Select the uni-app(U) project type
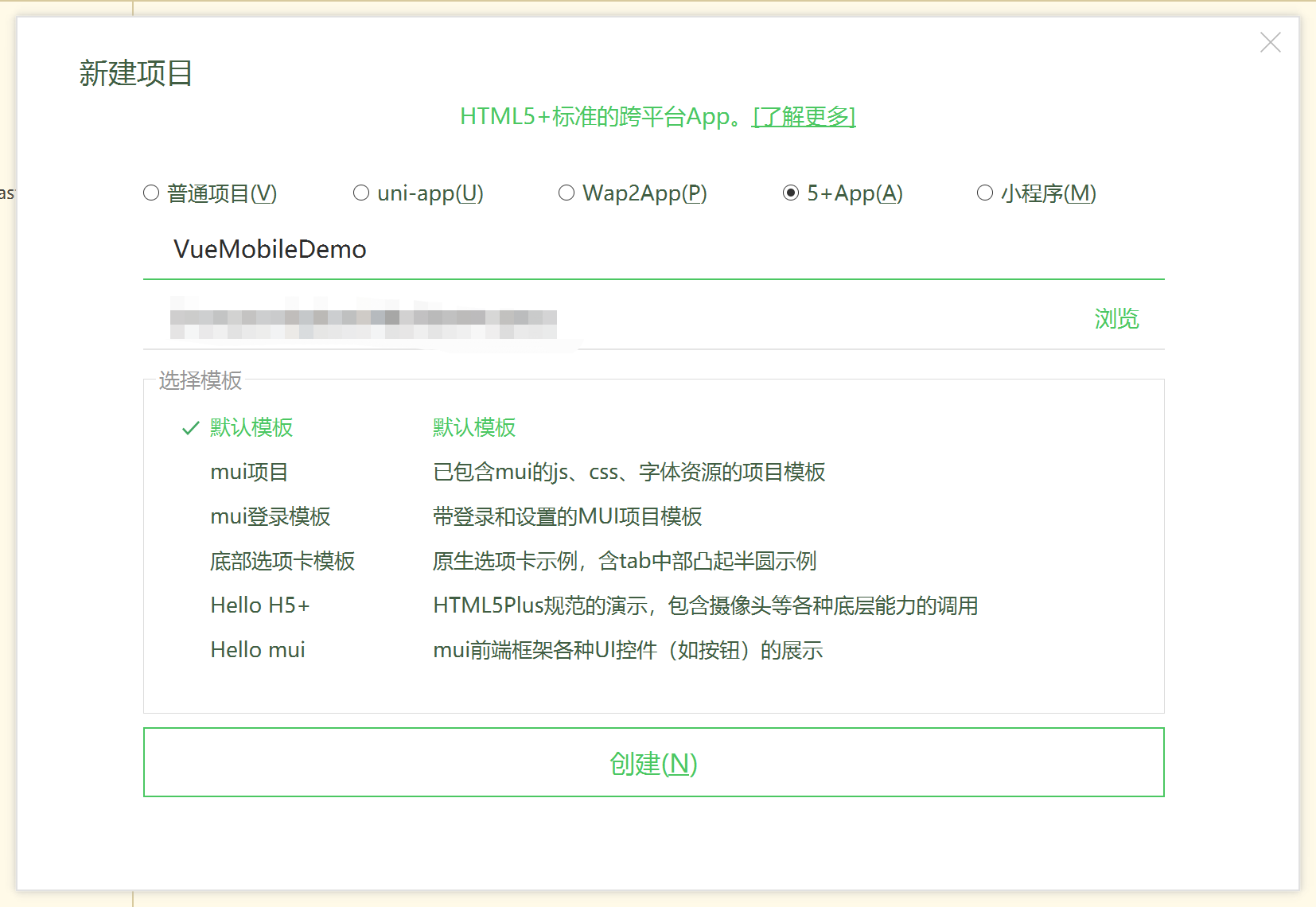The height and width of the screenshot is (907, 1316). tap(362, 193)
